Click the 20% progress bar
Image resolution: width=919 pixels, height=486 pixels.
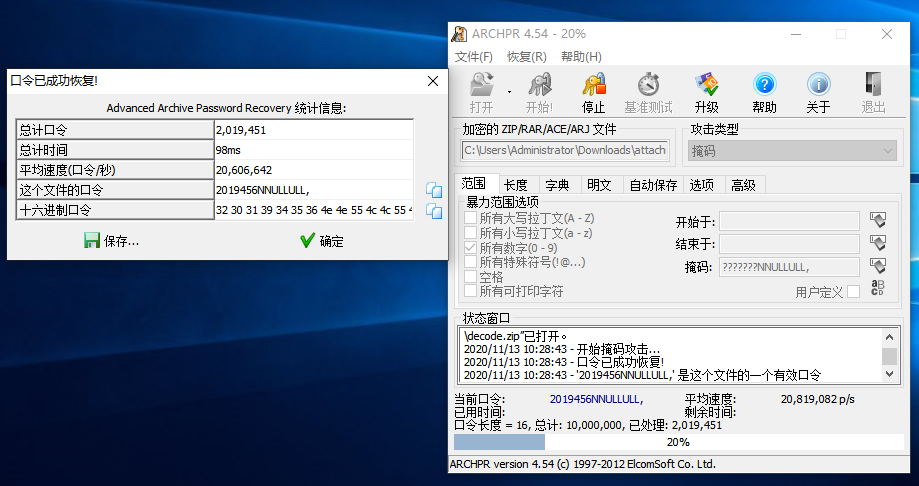click(679, 442)
